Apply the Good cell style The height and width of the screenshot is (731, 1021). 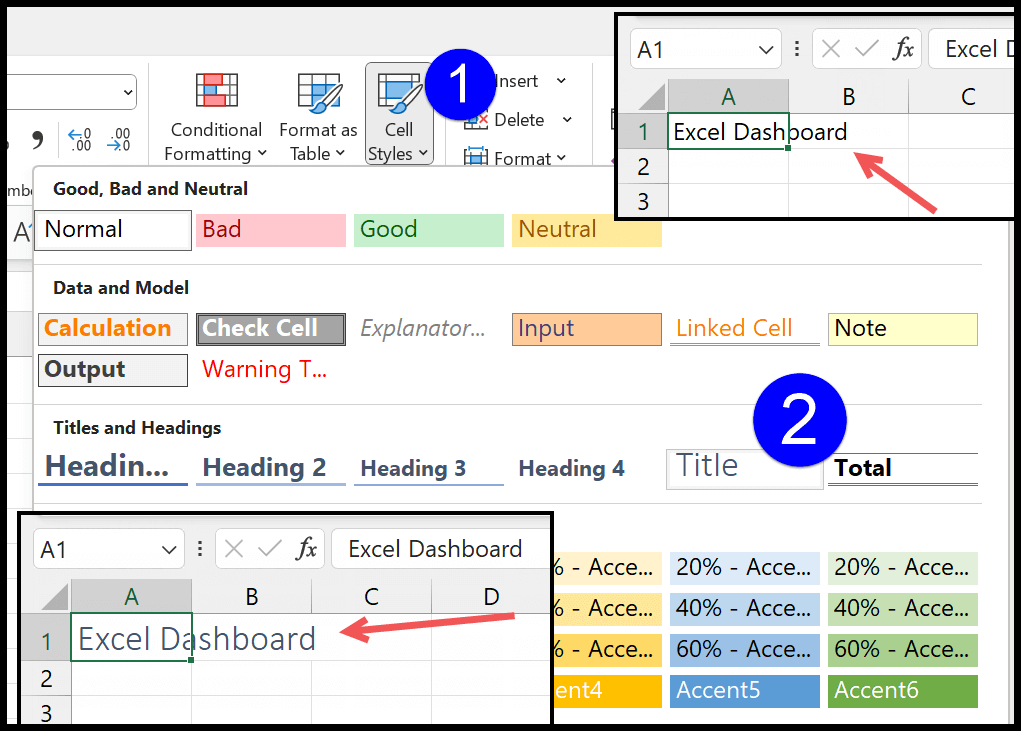pyautogui.click(x=428, y=230)
